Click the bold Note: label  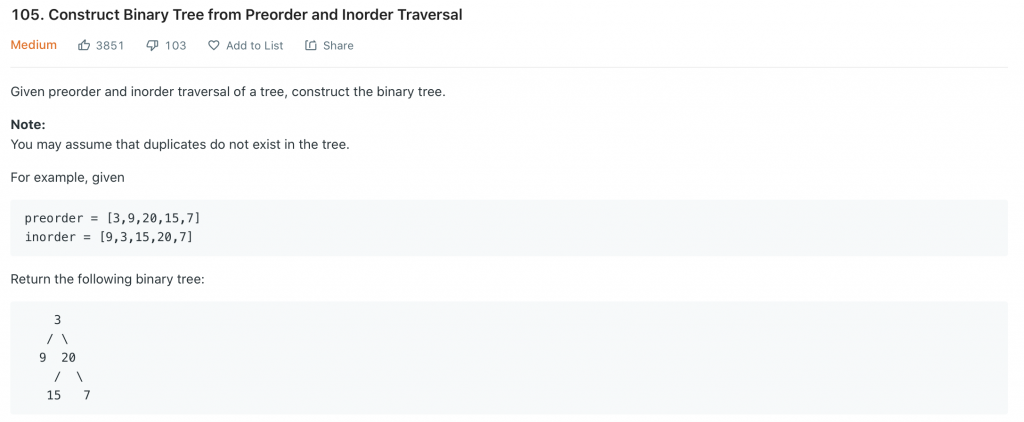pyautogui.click(x=28, y=125)
